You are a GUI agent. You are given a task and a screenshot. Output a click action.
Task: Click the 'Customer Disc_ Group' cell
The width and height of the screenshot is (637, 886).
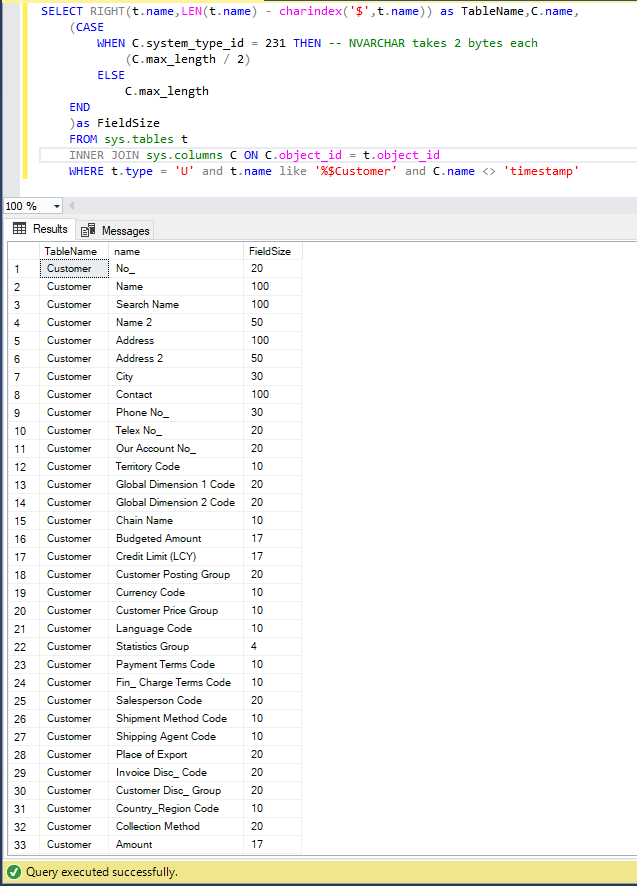point(176,791)
